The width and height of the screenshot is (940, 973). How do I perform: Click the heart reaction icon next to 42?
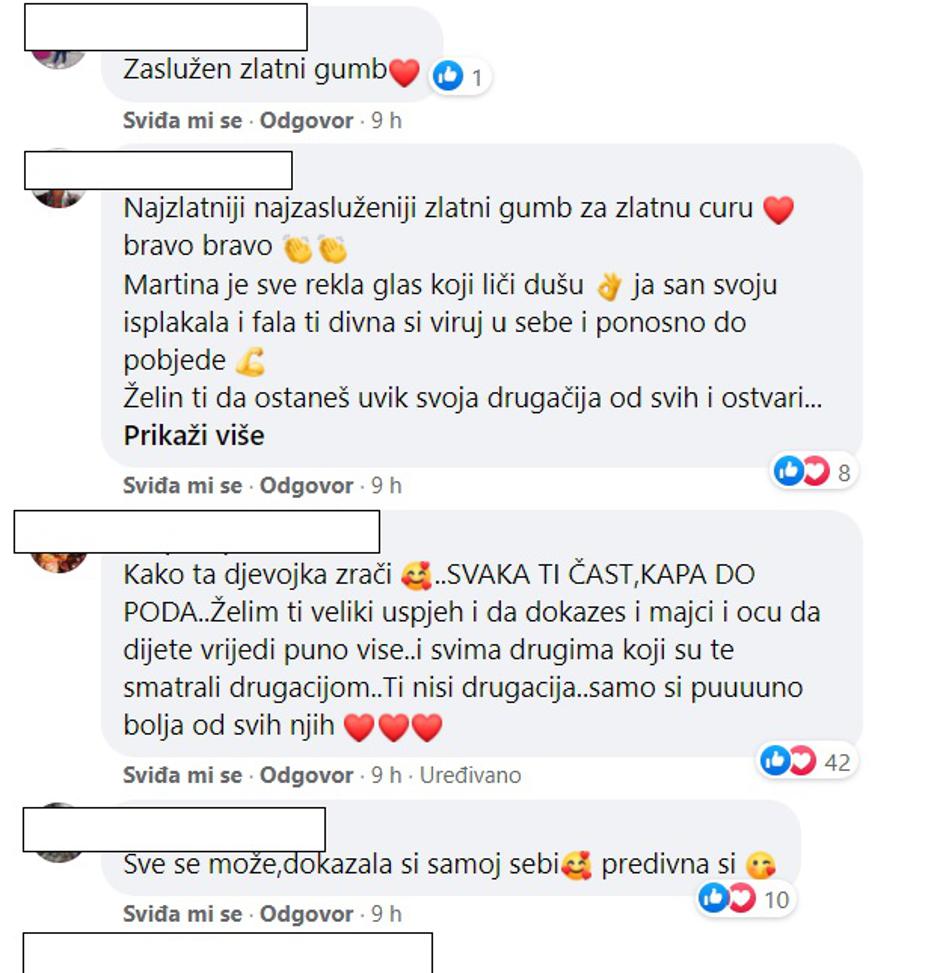[x=803, y=761]
